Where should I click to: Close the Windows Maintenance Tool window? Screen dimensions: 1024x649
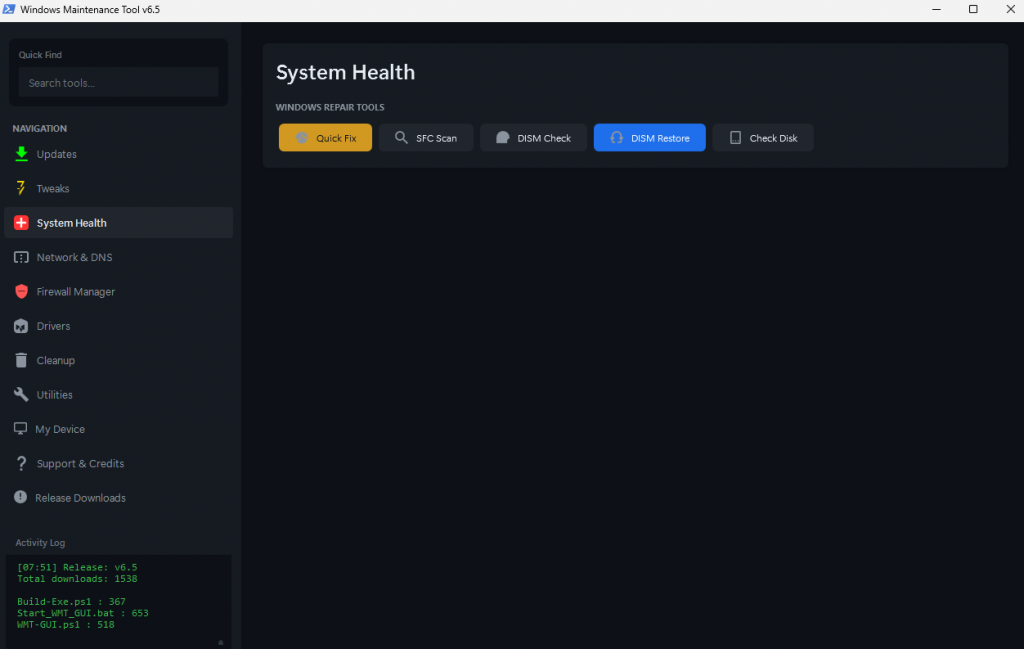tap(1010, 9)
